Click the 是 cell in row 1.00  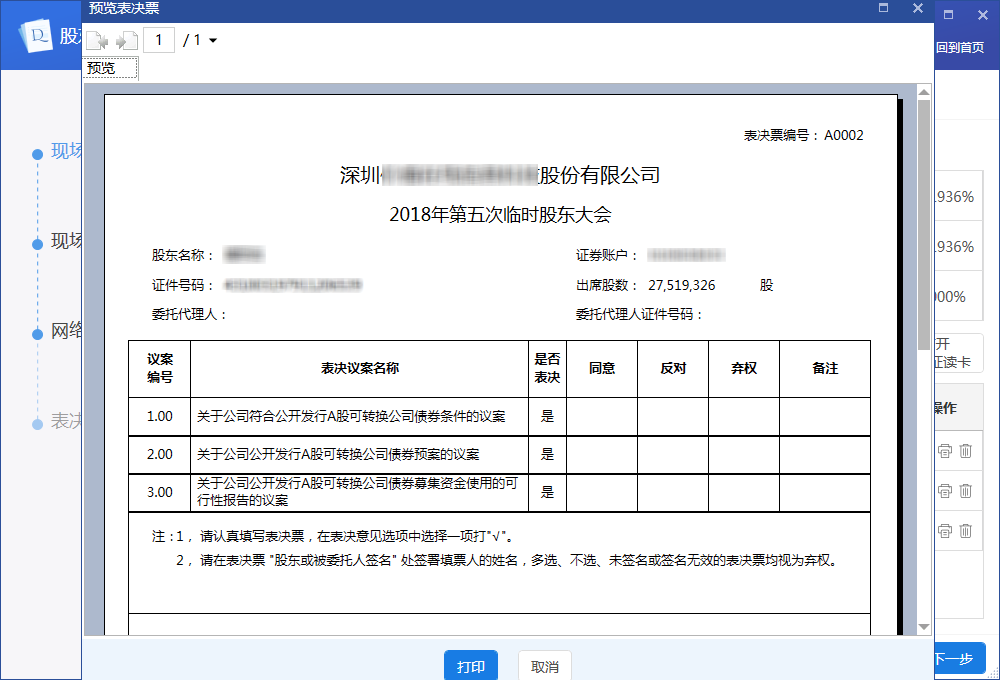point(547,417)
